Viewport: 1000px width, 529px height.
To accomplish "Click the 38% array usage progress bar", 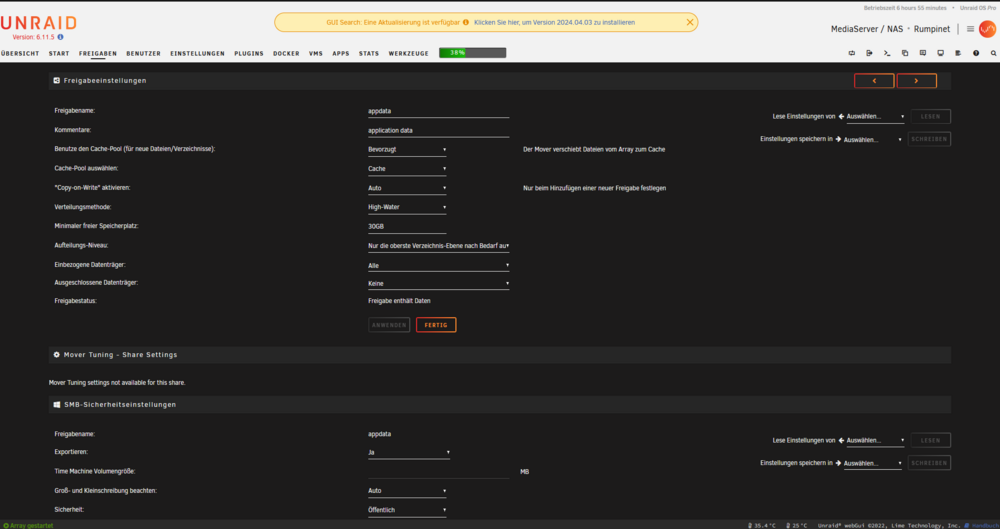I will coord(473,53).
